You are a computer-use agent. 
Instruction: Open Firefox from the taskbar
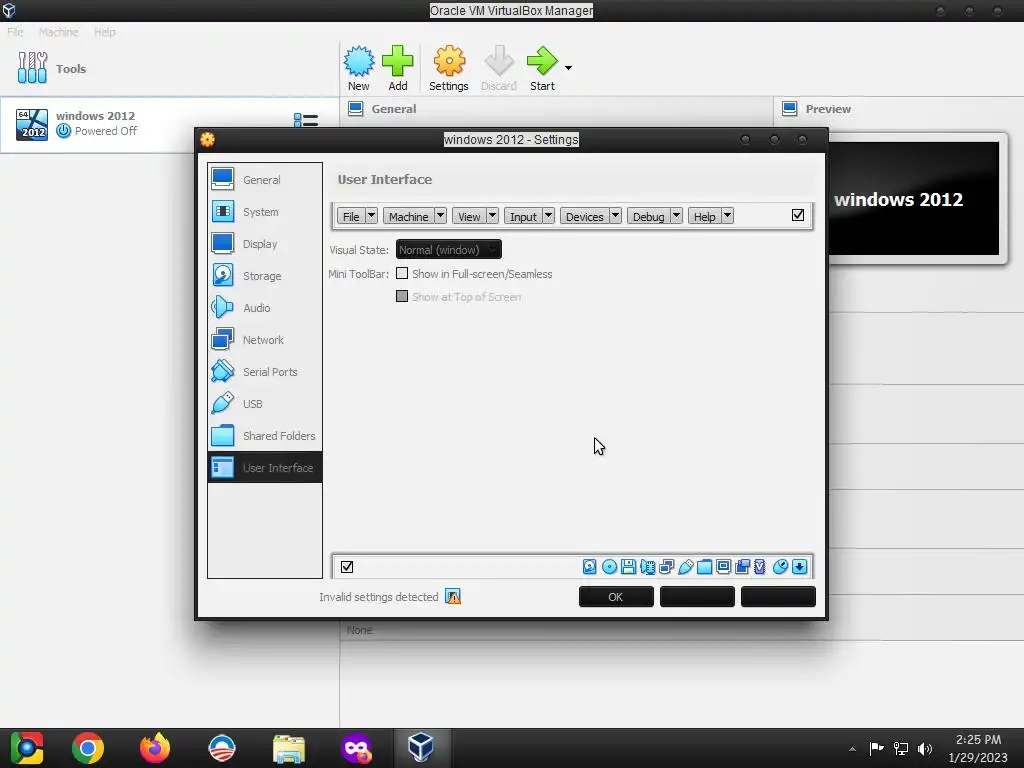point(155,748)
